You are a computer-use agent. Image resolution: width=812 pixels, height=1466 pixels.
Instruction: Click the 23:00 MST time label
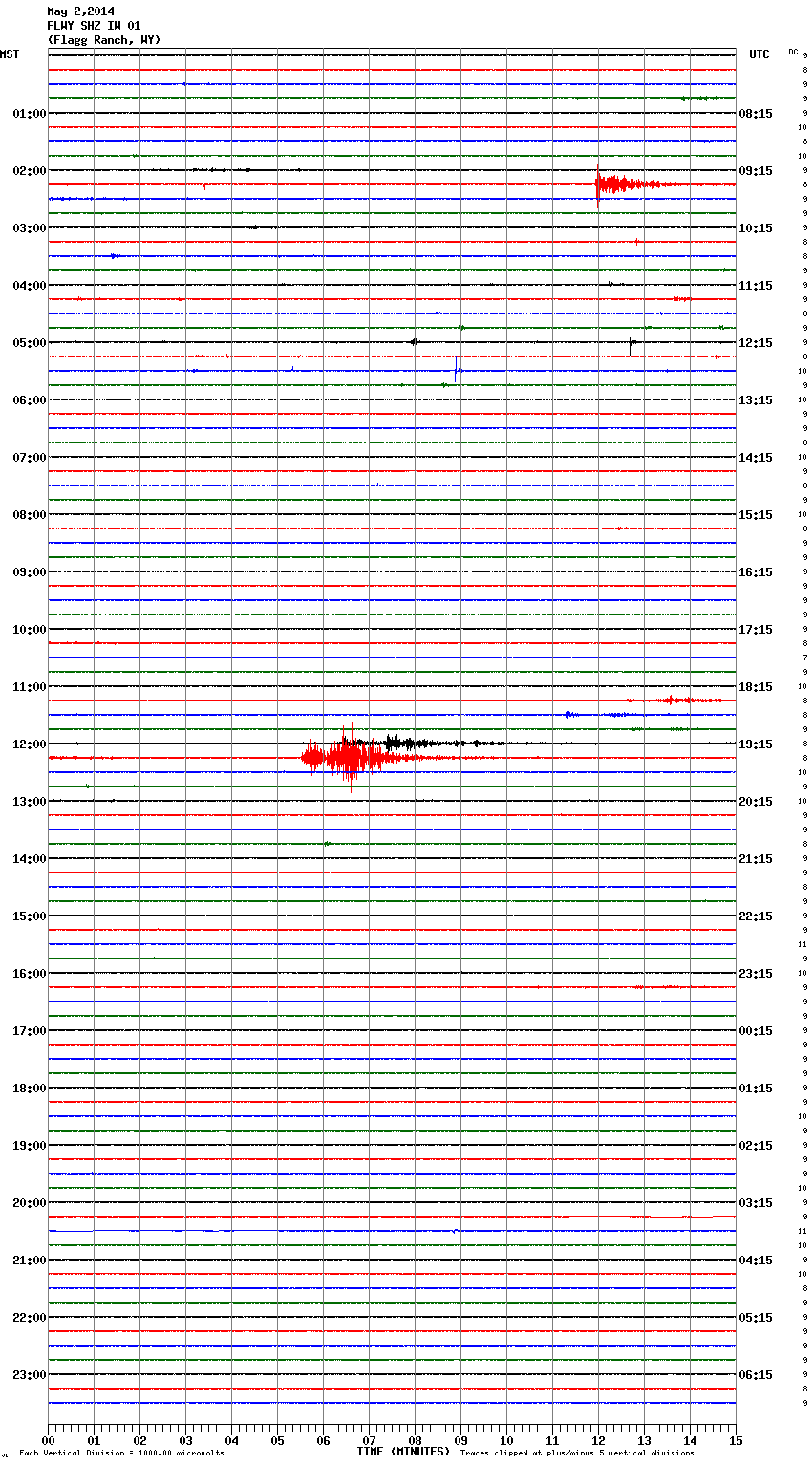coord(30,1375)
